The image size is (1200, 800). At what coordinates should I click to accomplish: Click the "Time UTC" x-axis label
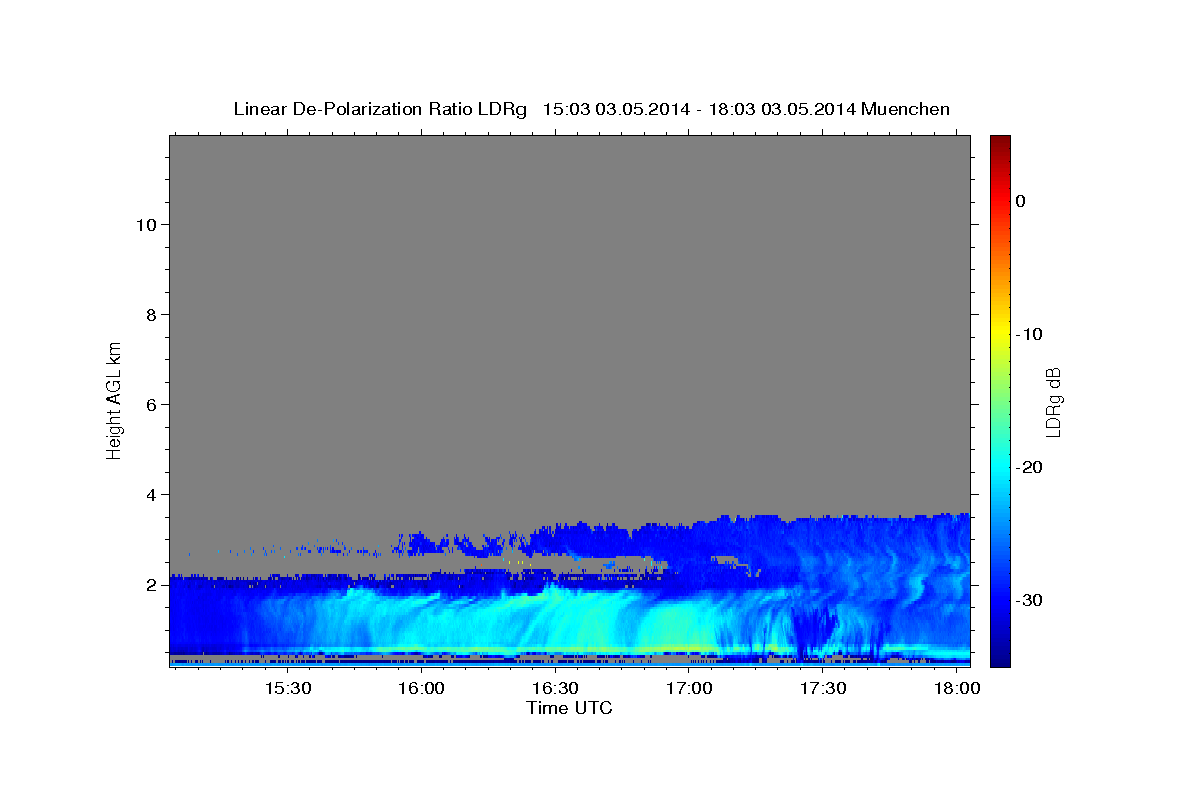pyautogui.click(x=569, y=708)
